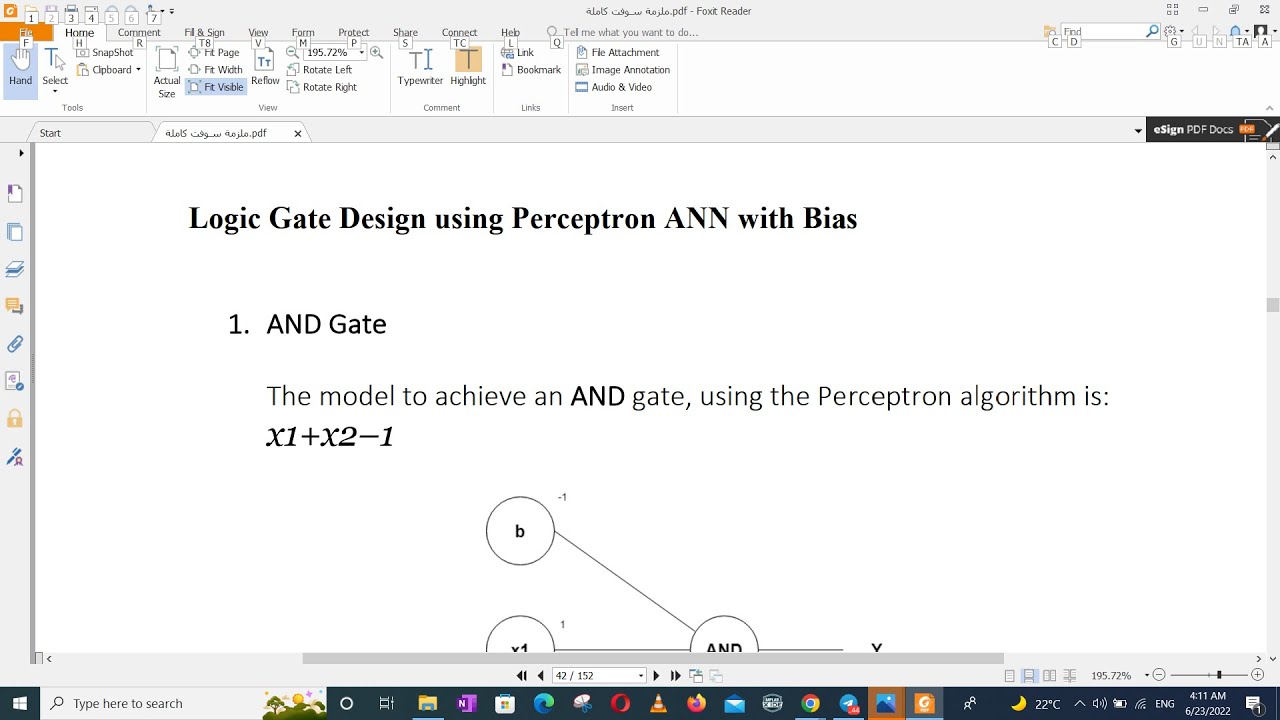Switch to the View ribbon tab
Screen dimensions: 1280x720
258,33
